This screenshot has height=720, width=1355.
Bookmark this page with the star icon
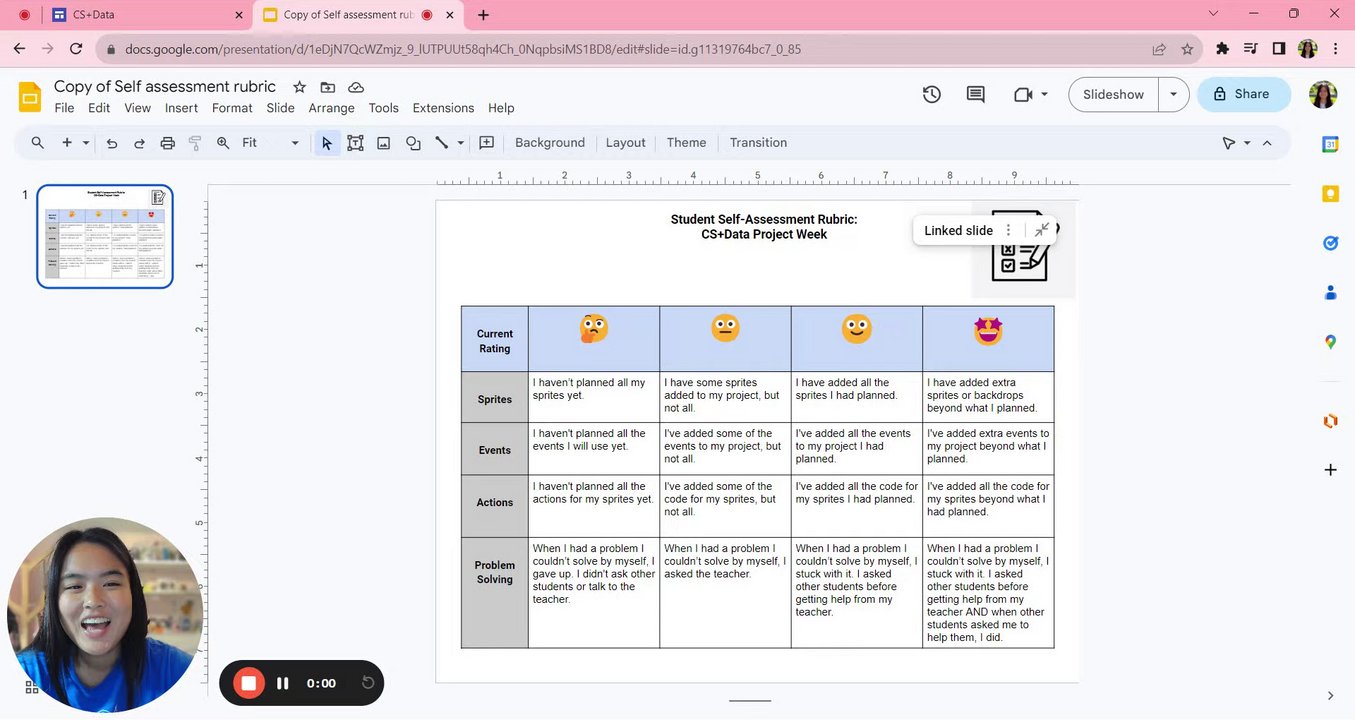[x=1187, y=48]
